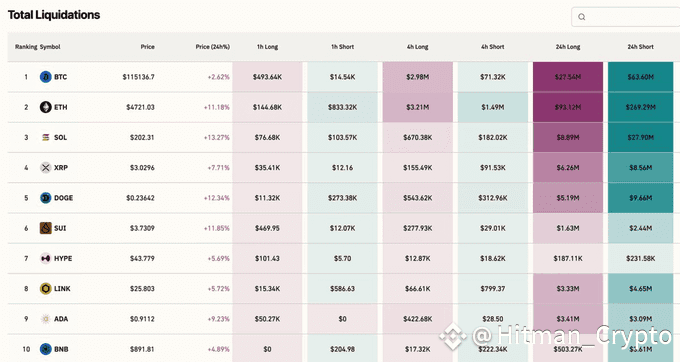Click the LINK coin icon
Image resolution: width=680 pixels, height=362 pixels.
(x=46, y=288)
